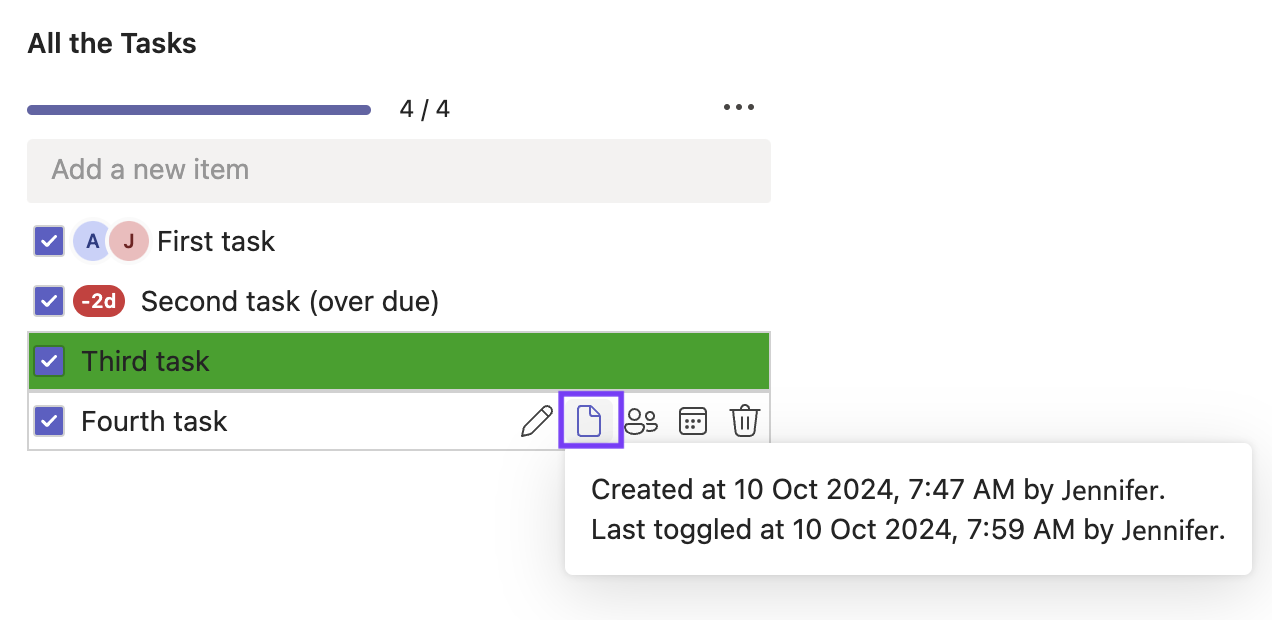Click the Add a new item field
Viewport: 1272px width, 620px height.
tap(399, 170)
